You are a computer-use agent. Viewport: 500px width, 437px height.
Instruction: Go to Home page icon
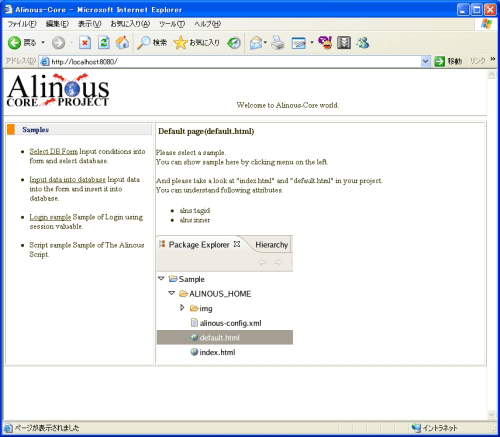tap(122, 43)
